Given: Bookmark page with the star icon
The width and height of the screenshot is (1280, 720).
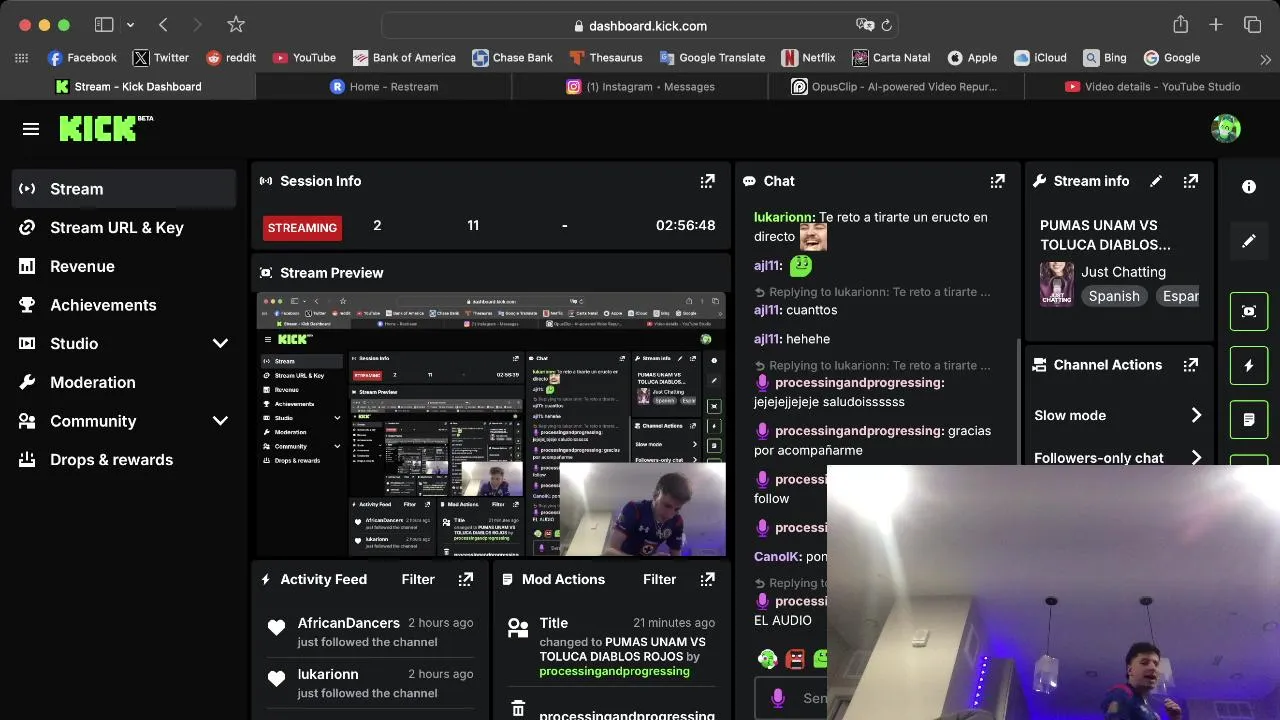Looking at the screenshot, I should click(236, 25).
